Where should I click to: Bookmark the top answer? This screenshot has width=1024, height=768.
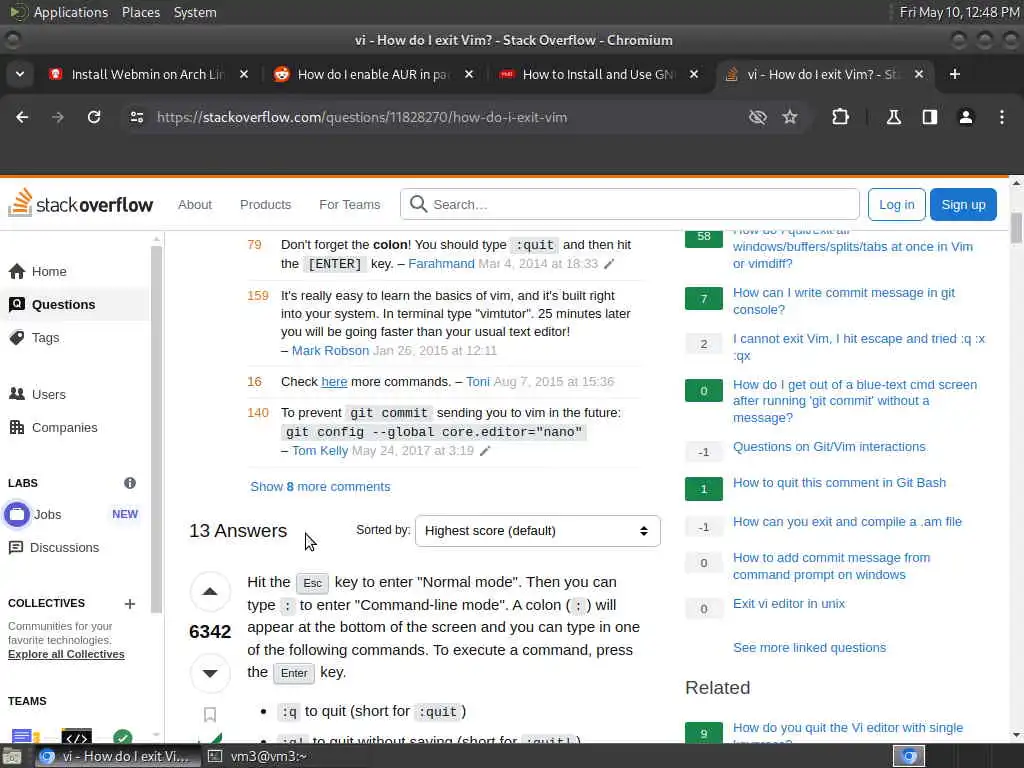[210, 714]
